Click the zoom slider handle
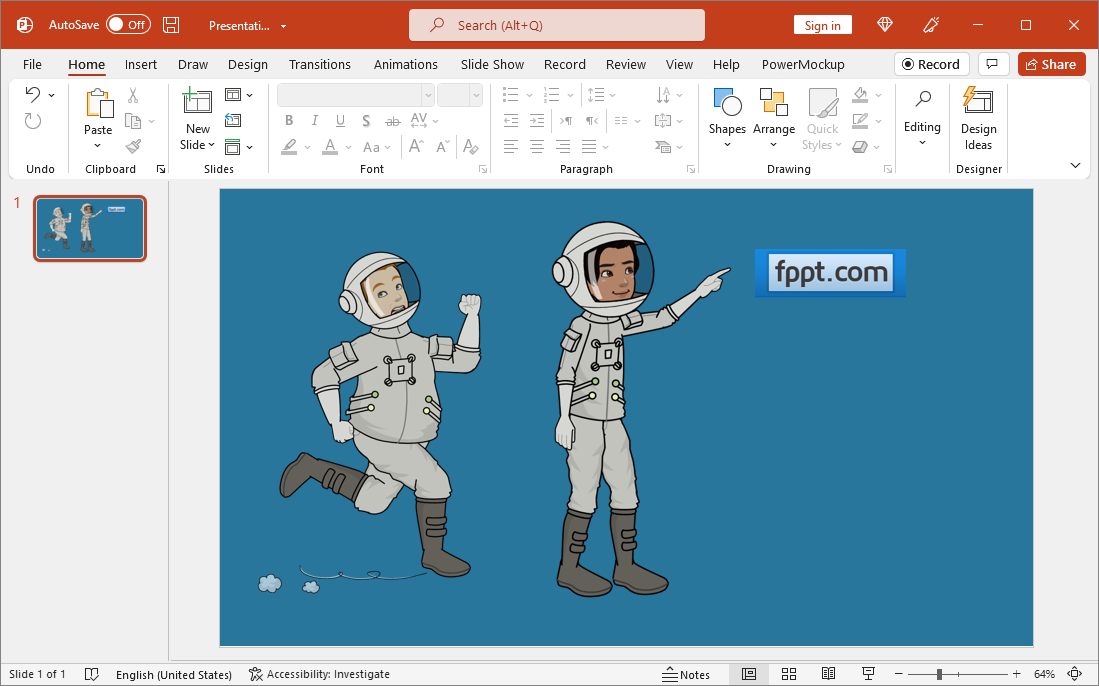 point(938,674)
